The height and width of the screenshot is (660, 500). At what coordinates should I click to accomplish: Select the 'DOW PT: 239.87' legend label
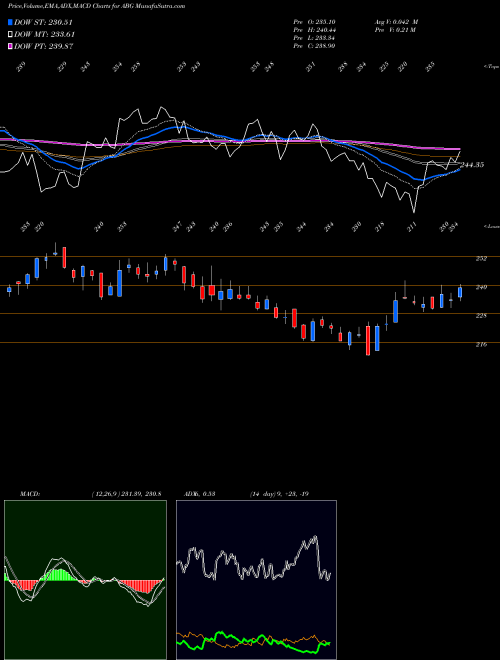(44, 46)
